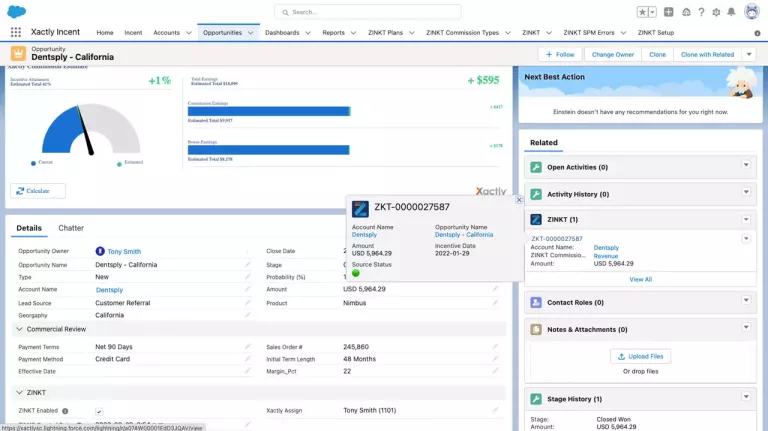The image size is (768, 431).
Task: Click the nav bar info icon
Action: coord(757,33)
